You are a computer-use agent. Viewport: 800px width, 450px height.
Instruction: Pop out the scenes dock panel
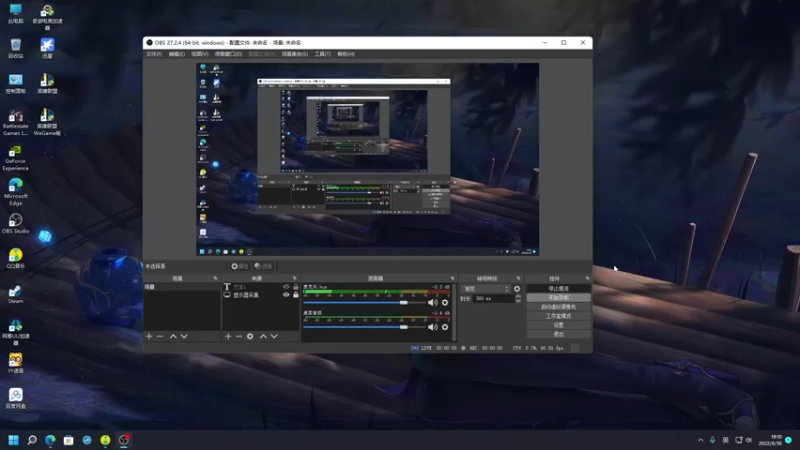(x=215, y=278)
